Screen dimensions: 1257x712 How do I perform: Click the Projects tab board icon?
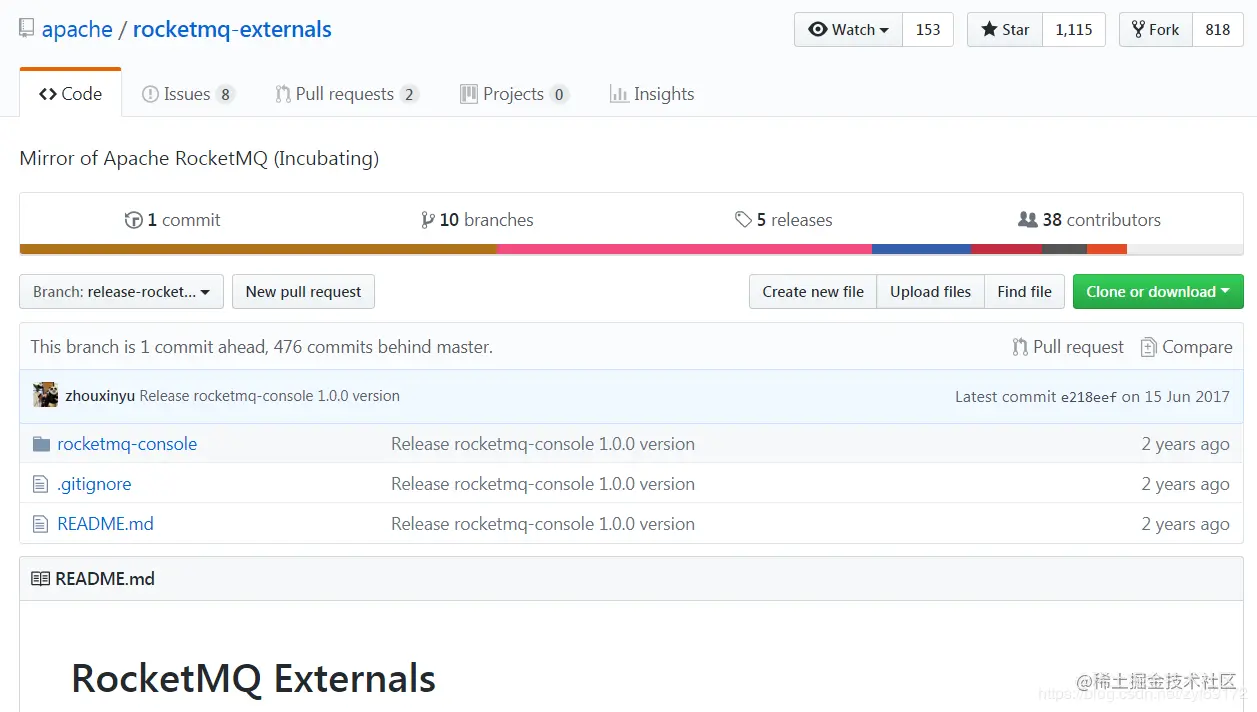[x=468, y=94]
